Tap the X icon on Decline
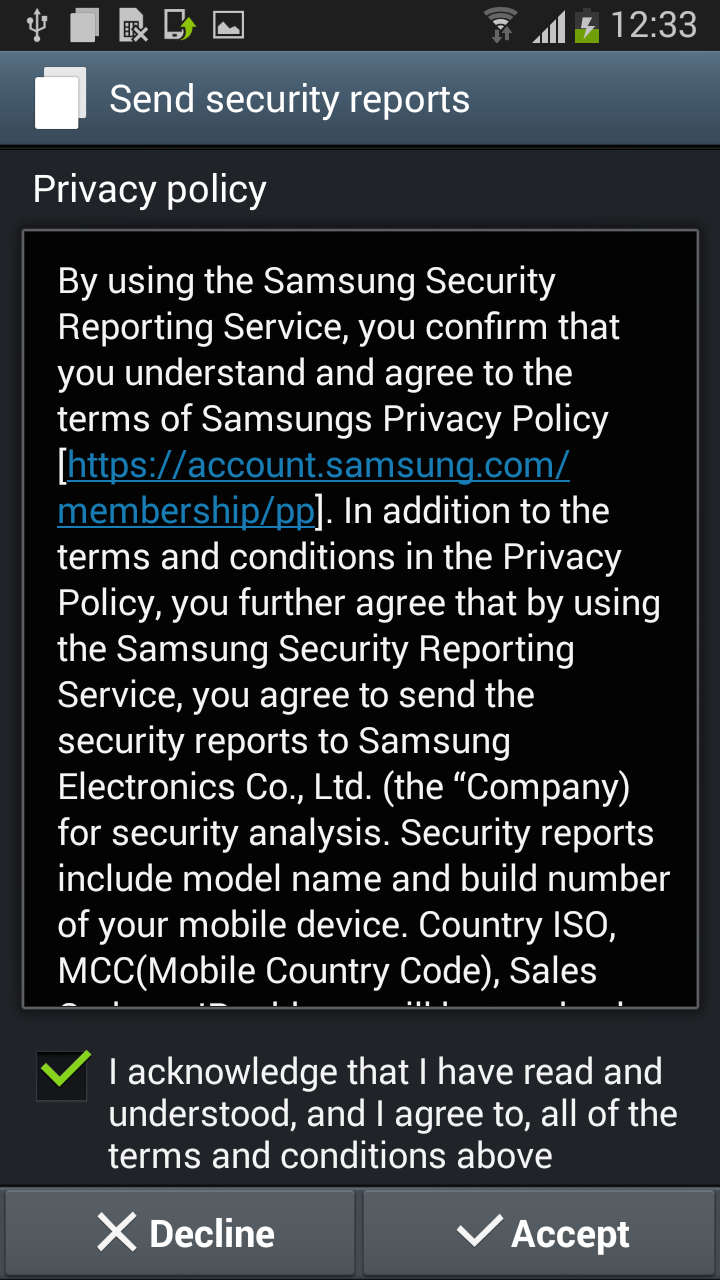This screenshot has height=1280, width=720. point(117,1233)
